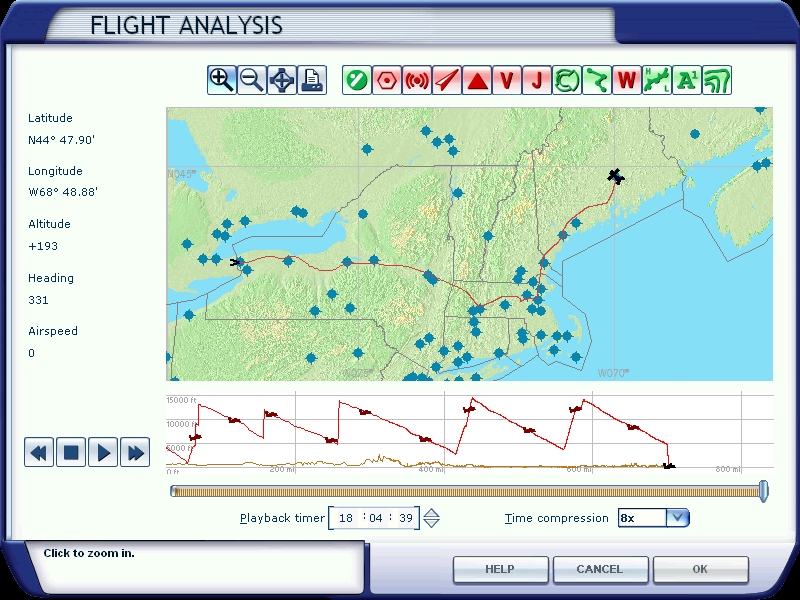This screenshot has height=600, width=800.
Task: Fast forward the flight playback
Action: coord(135,452)
